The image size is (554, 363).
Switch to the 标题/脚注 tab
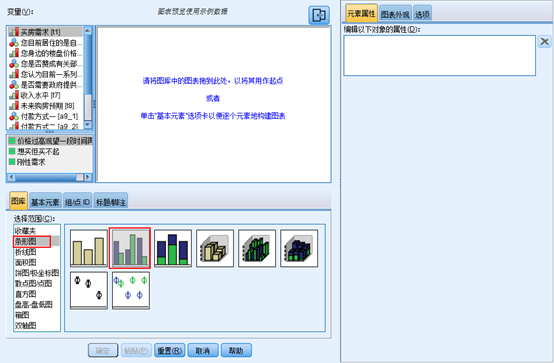click(111, 202)
